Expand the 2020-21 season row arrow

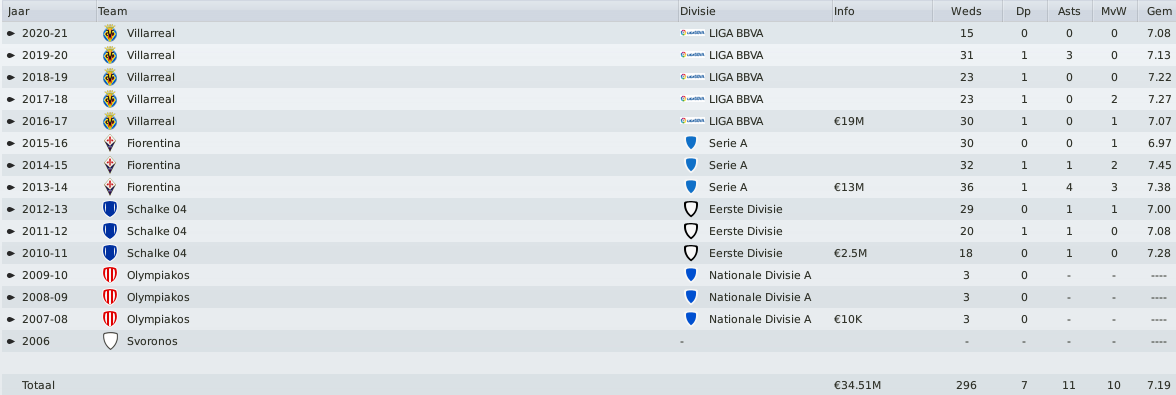click(10, 33)
